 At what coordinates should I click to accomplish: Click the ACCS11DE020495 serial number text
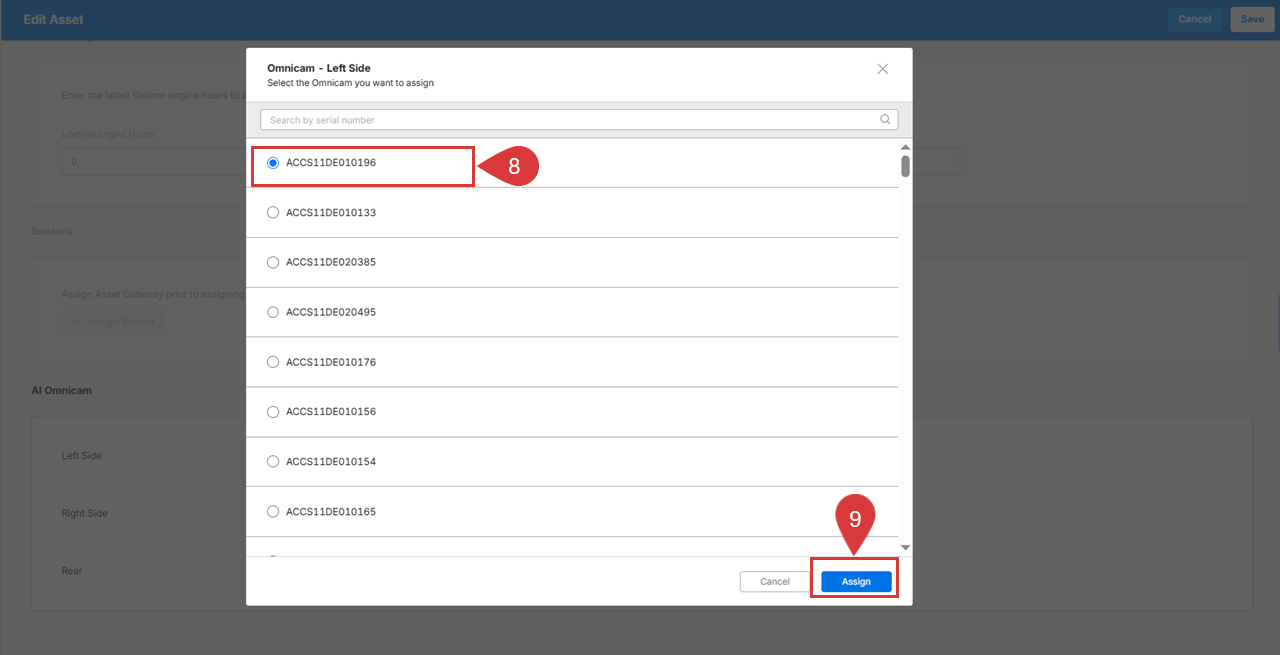[x=331, y=312]
